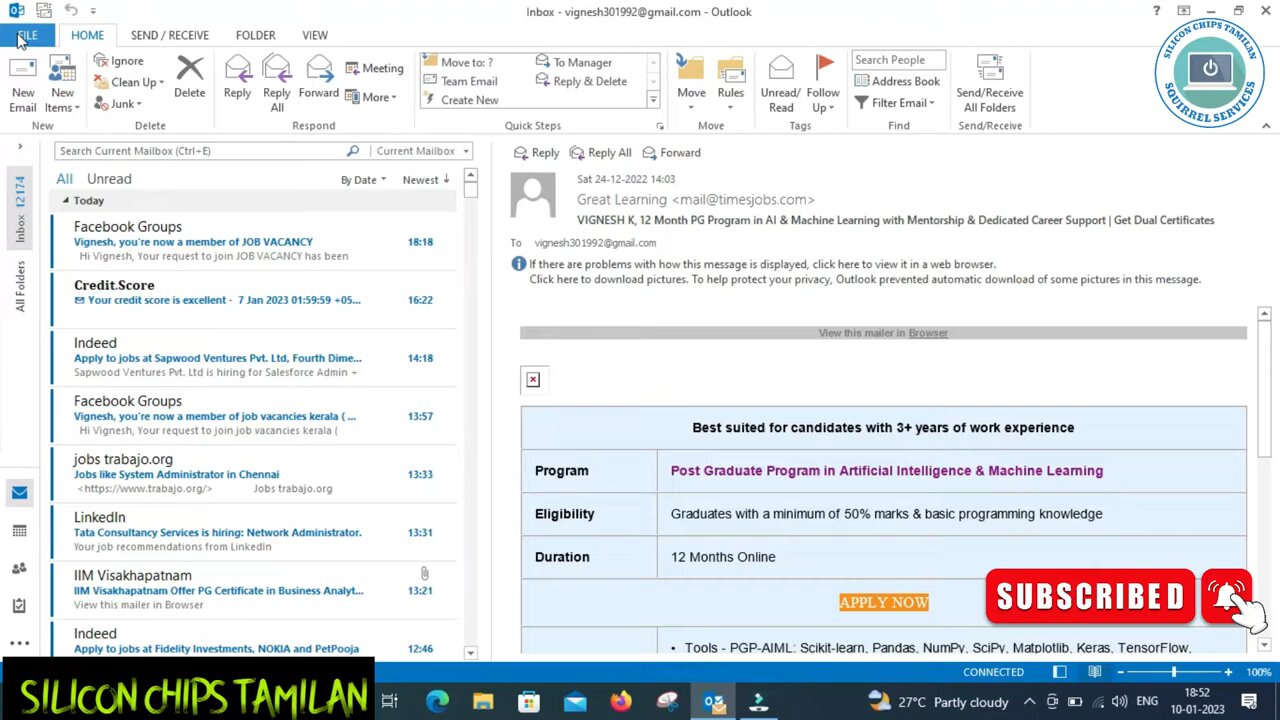Select the Reply & Delete quick step
The image size is (1280, 720).
581,81
